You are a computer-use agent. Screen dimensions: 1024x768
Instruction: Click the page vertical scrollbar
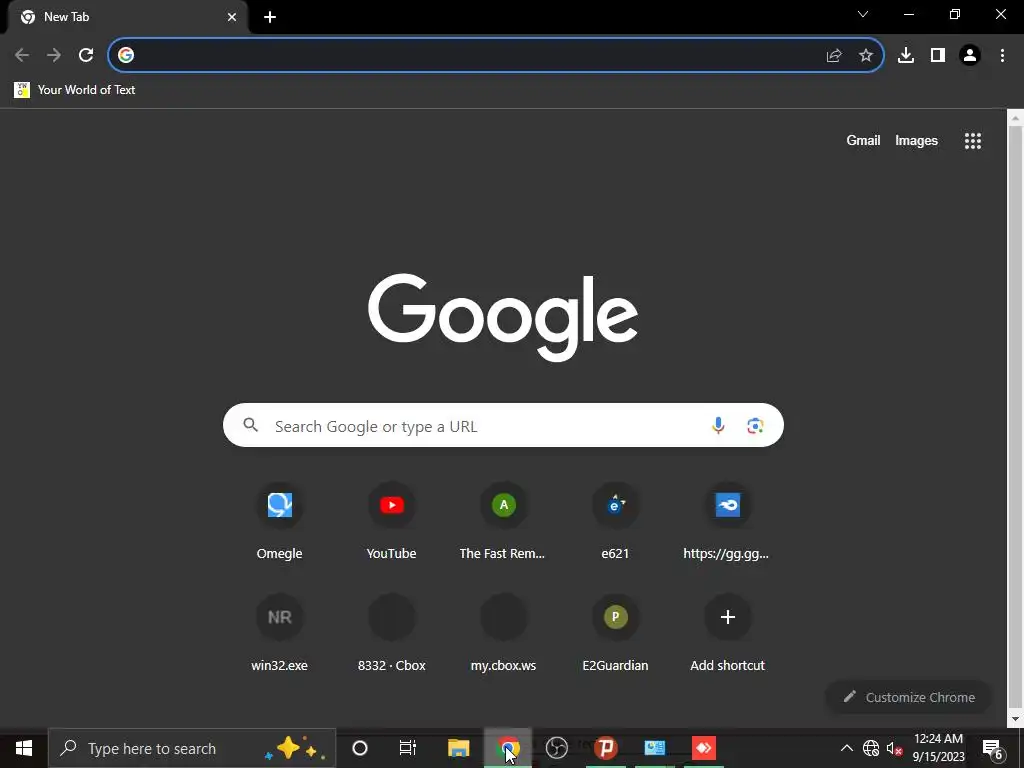(x=1015, y=418)
